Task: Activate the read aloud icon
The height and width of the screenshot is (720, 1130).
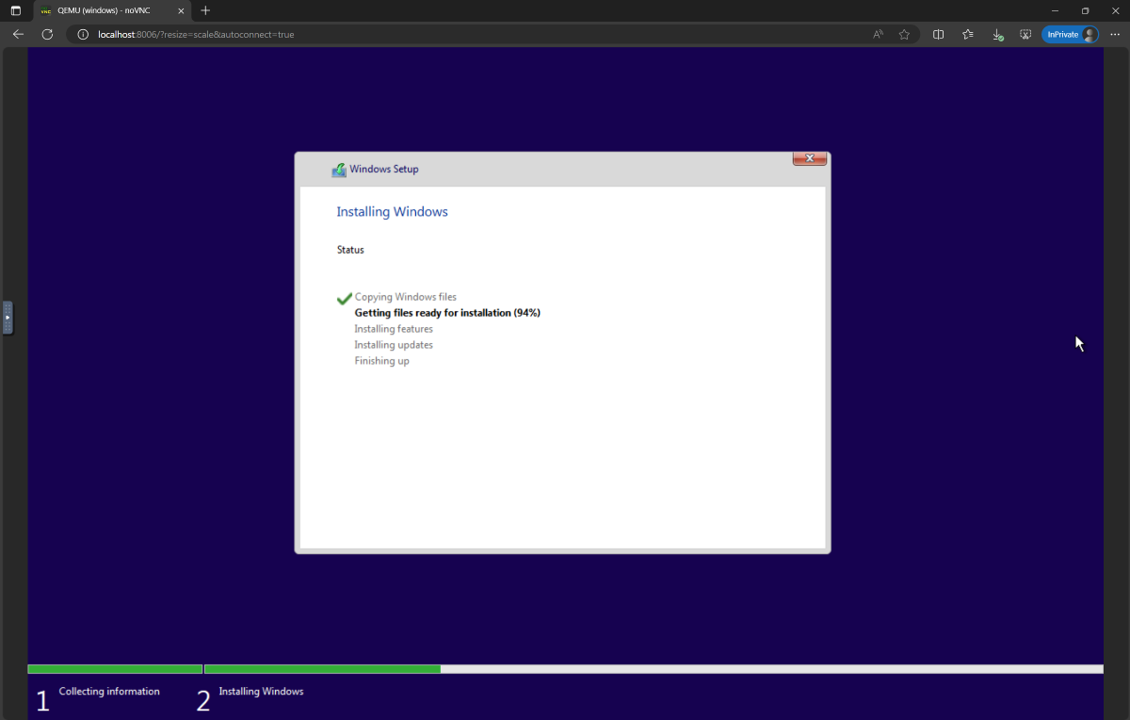Action: [877, 34]
